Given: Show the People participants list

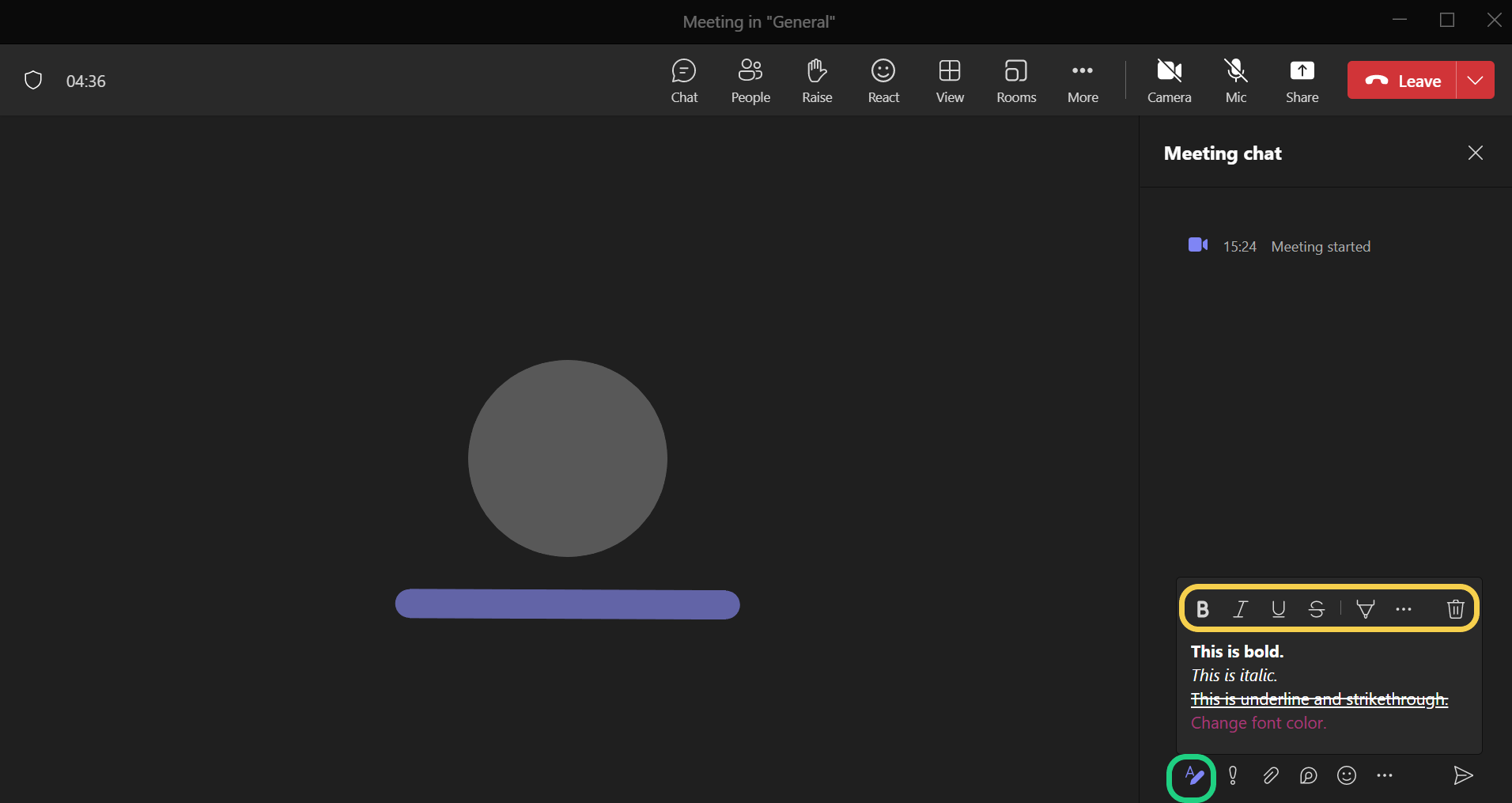Looking at the screenshot, I should [x=750, y=81].
